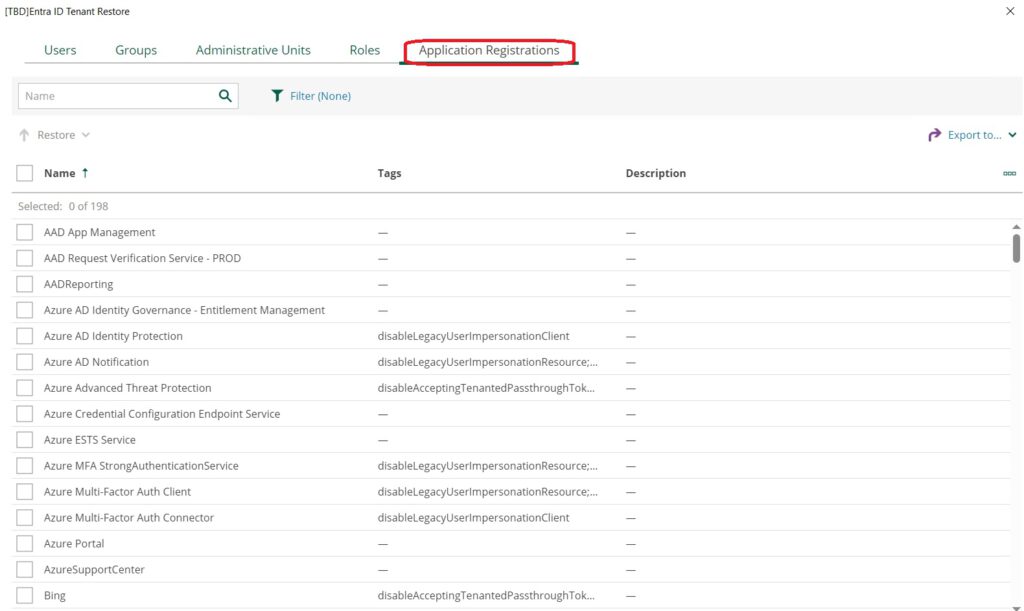The height and width of the screenshot is (611, 1024).
Task: Click Azure Credential Configuration Endpoint Service name
Action: point(162,414)
